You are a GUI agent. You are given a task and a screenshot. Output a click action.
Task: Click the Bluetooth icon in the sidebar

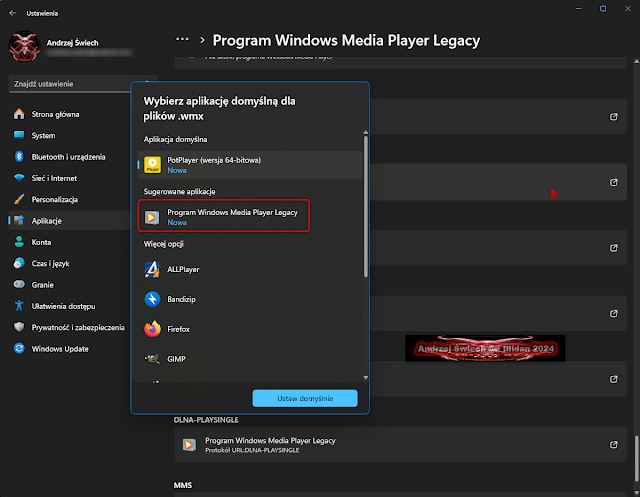(x=19, y=156)
